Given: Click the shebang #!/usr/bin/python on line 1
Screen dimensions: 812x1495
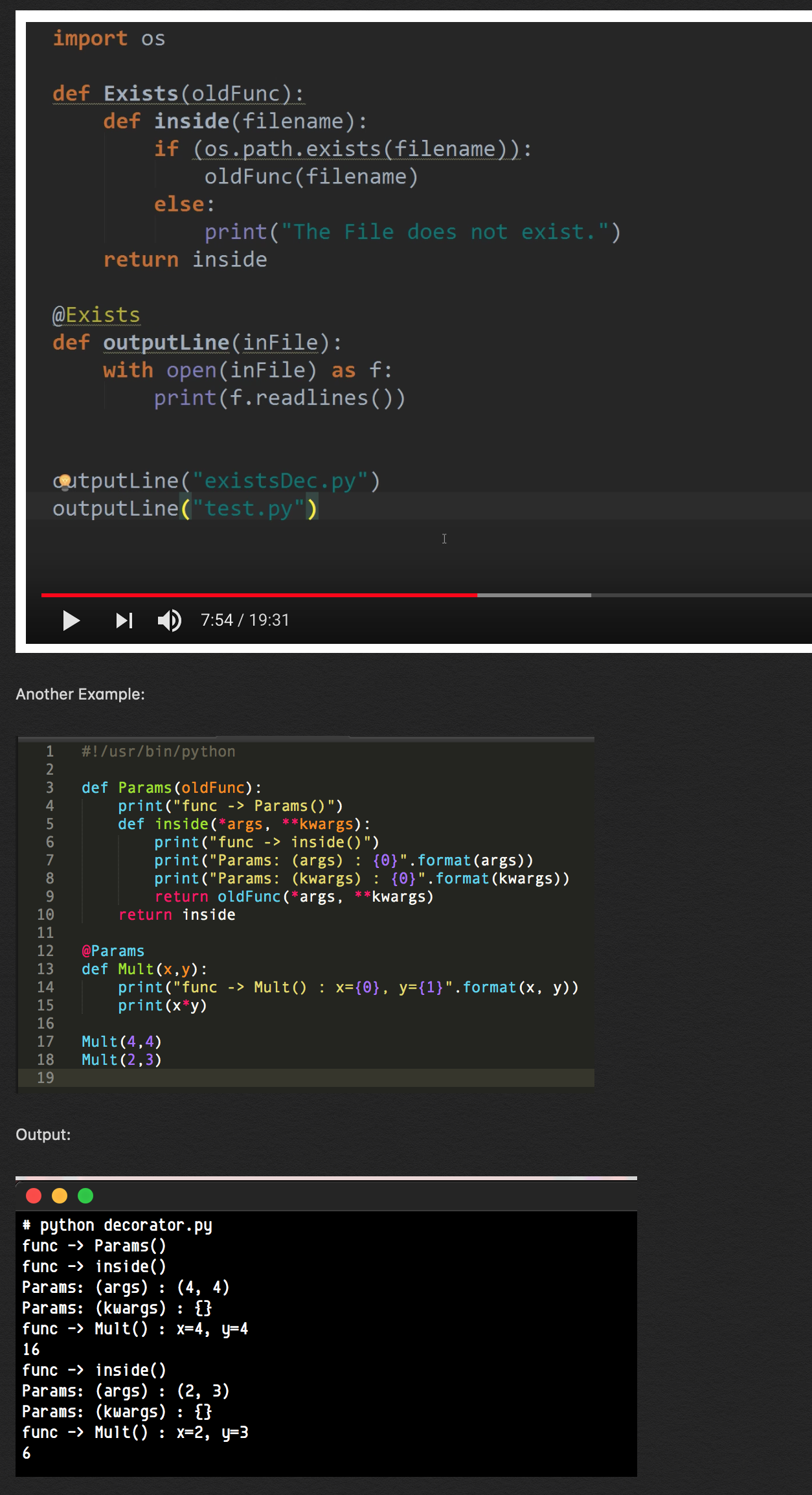Looking at the screenshot, I should point(158,751).
